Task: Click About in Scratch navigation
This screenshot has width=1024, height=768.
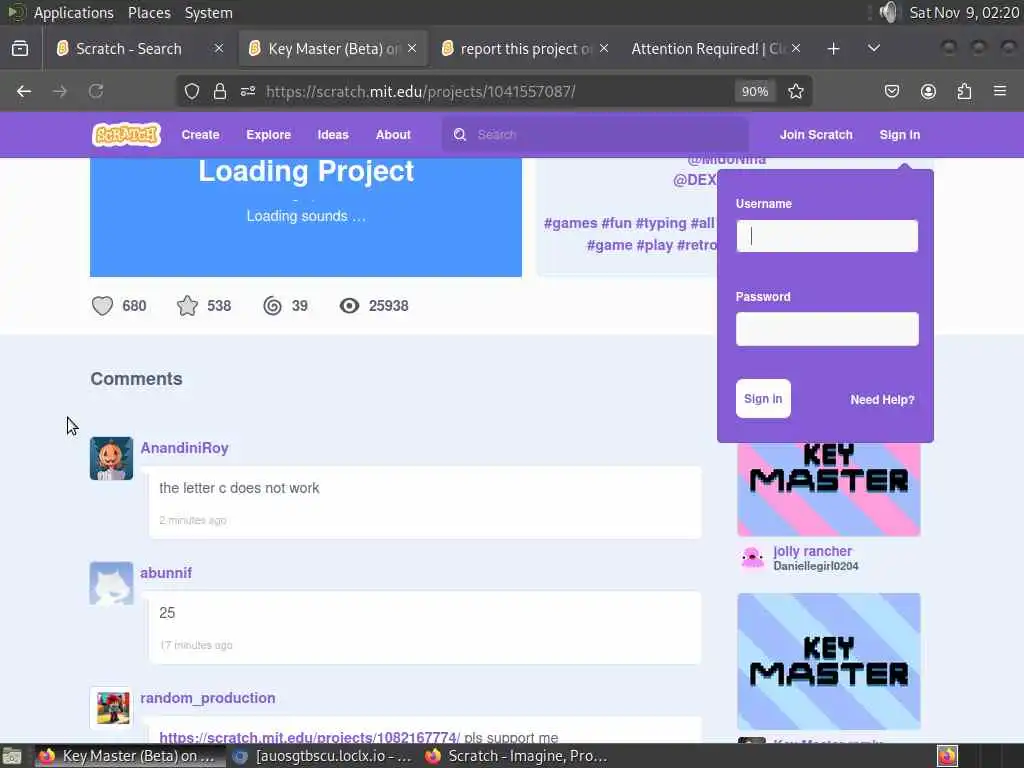Action: pyautogui.click(x=393, y=135)
